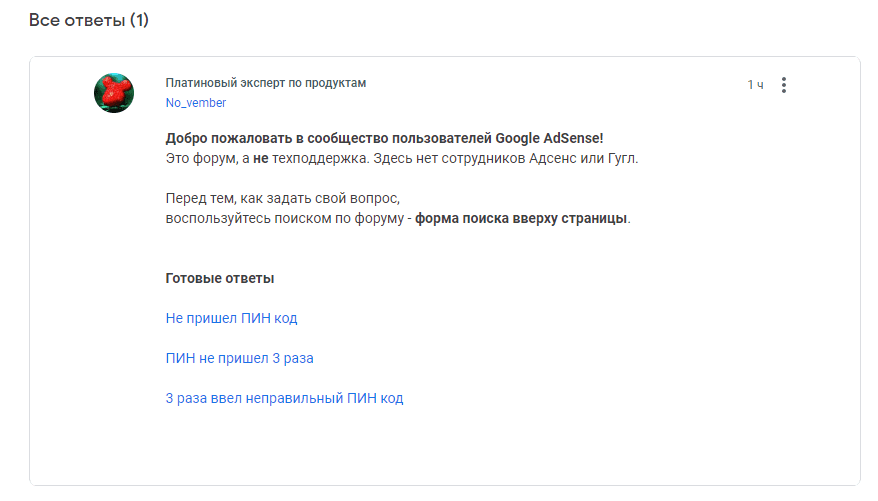Open "3 раза ввел неправильный ПИН код" link
878x501 pixels.
tap(284, 398)
